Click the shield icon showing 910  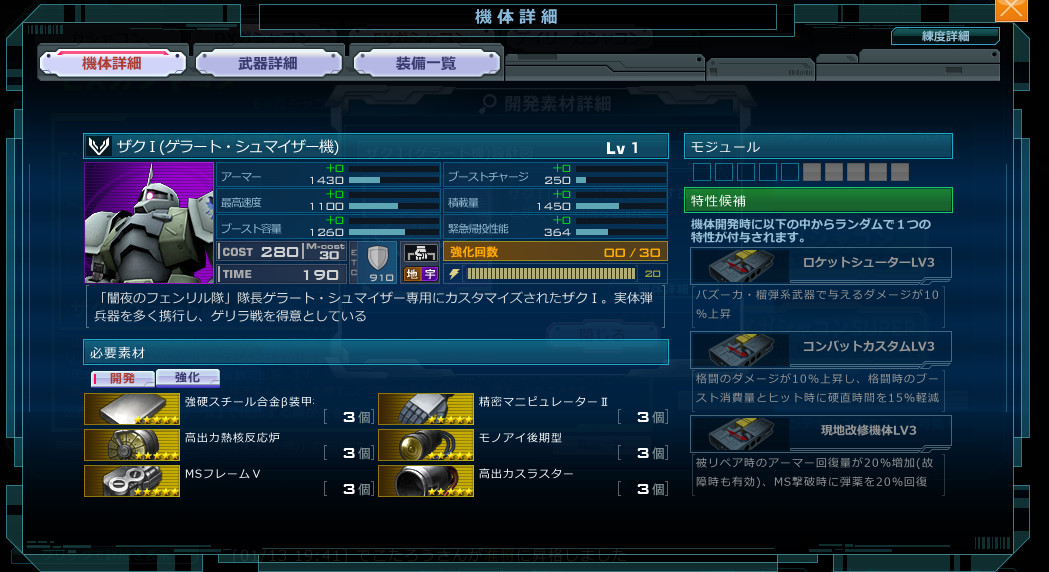click(x=378, y=262)
